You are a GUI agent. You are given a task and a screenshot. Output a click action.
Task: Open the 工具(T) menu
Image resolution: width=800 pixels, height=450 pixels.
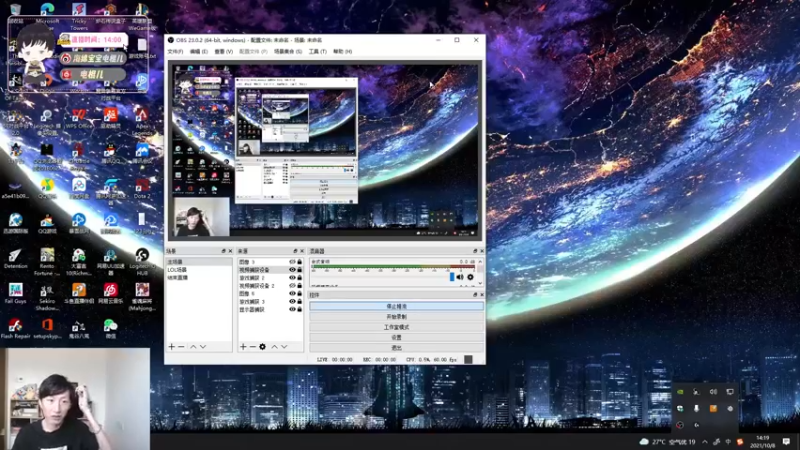coord(317,52)
